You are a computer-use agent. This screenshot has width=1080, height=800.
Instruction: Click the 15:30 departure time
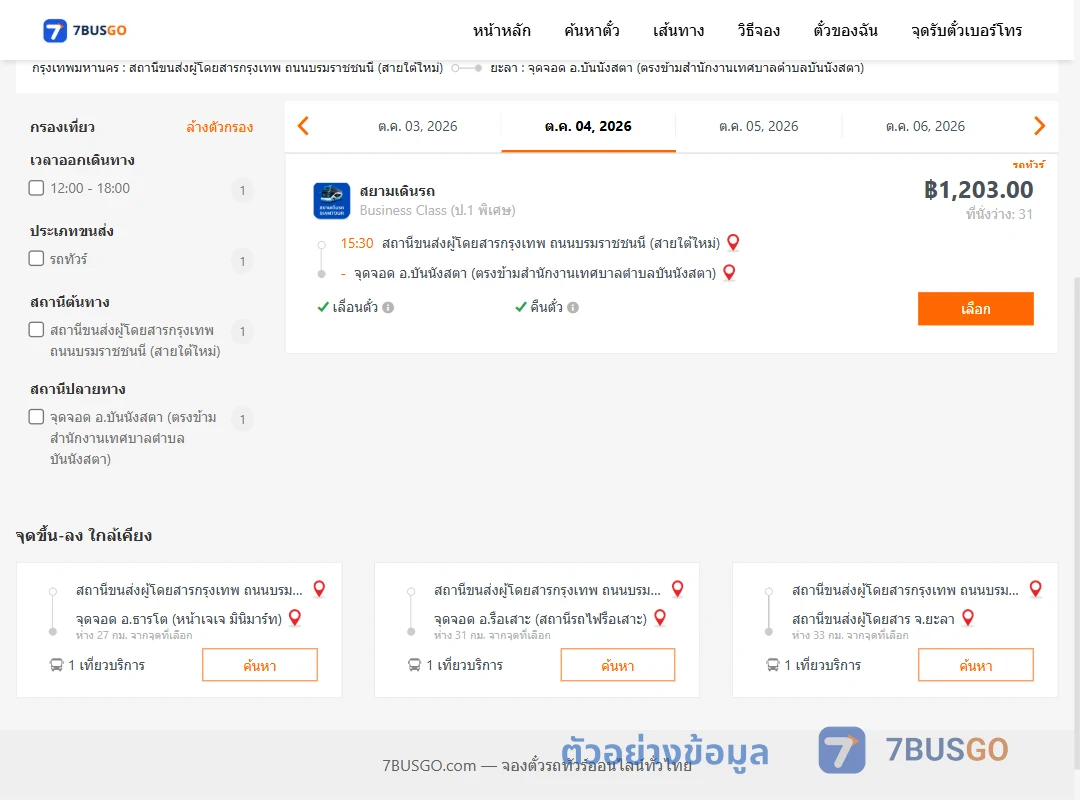(x=357, y=243)
